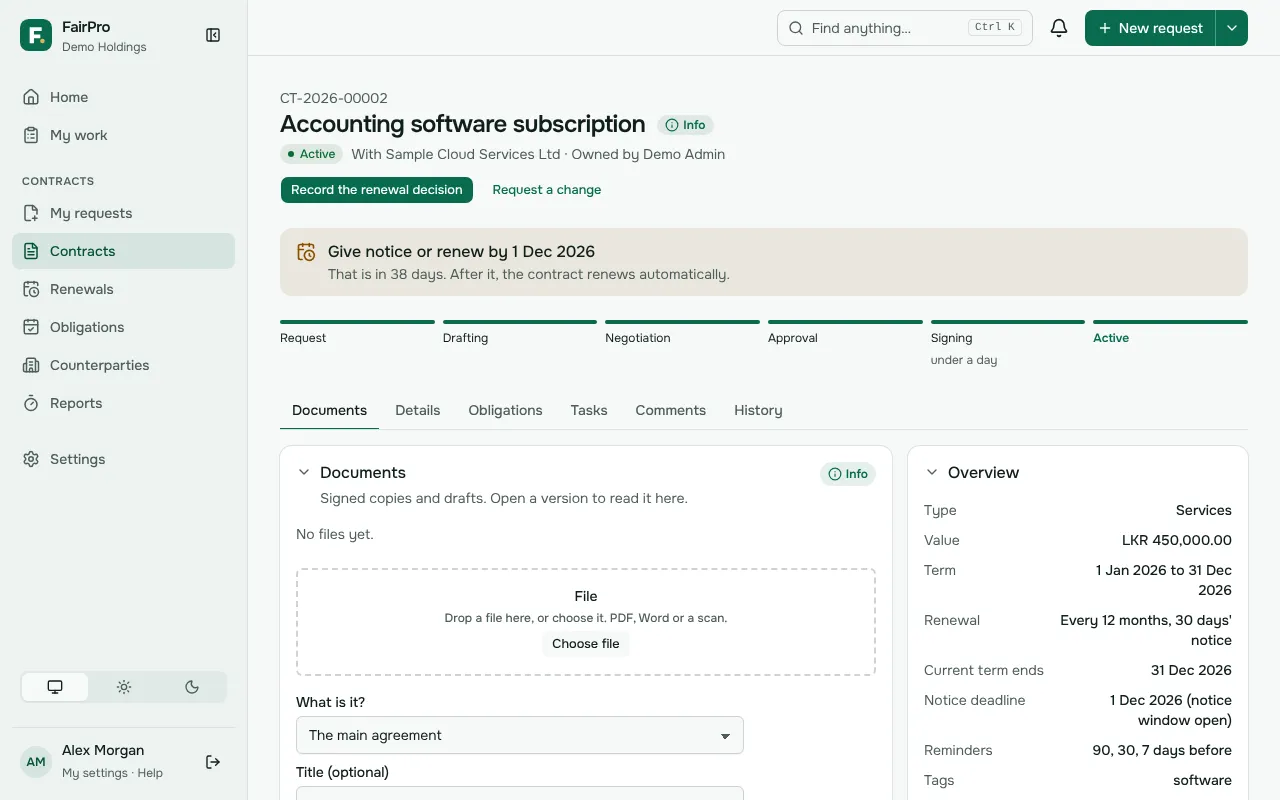Switch to light theme mode
This screenshot has height=800, width=1280.
pyautogui.click(x=124, y=687)
